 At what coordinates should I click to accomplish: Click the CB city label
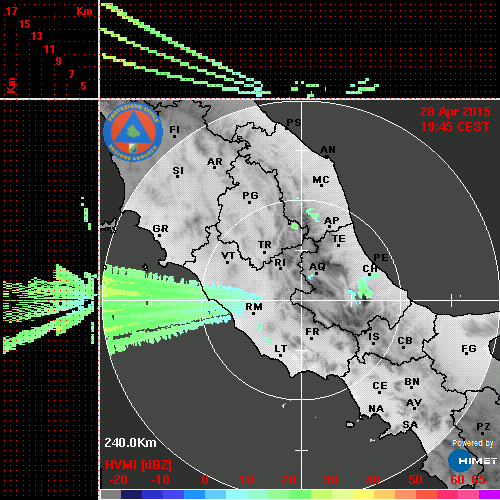click(x=405, y=341)
